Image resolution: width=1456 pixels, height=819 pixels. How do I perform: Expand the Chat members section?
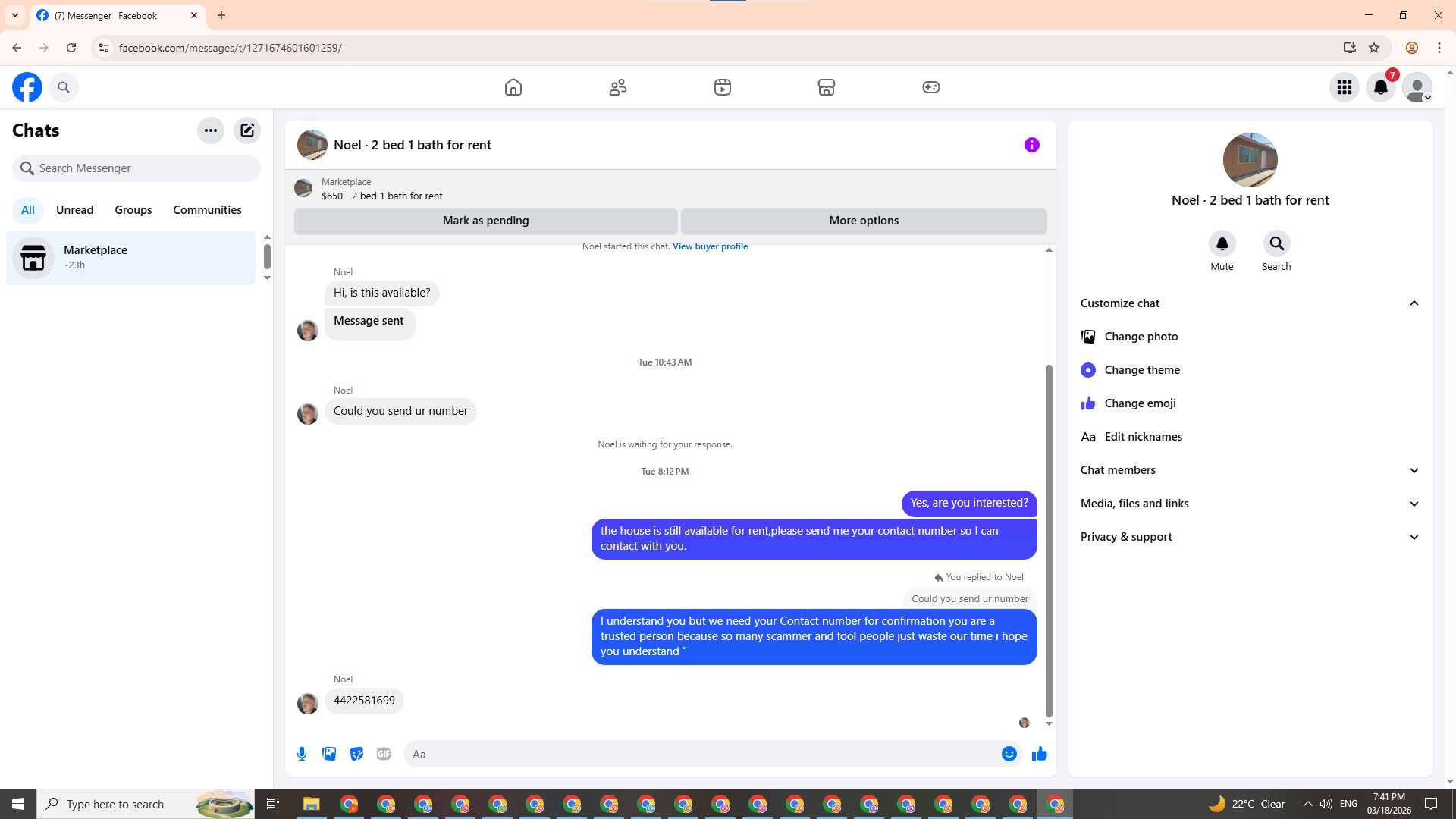coord(1414,470)
